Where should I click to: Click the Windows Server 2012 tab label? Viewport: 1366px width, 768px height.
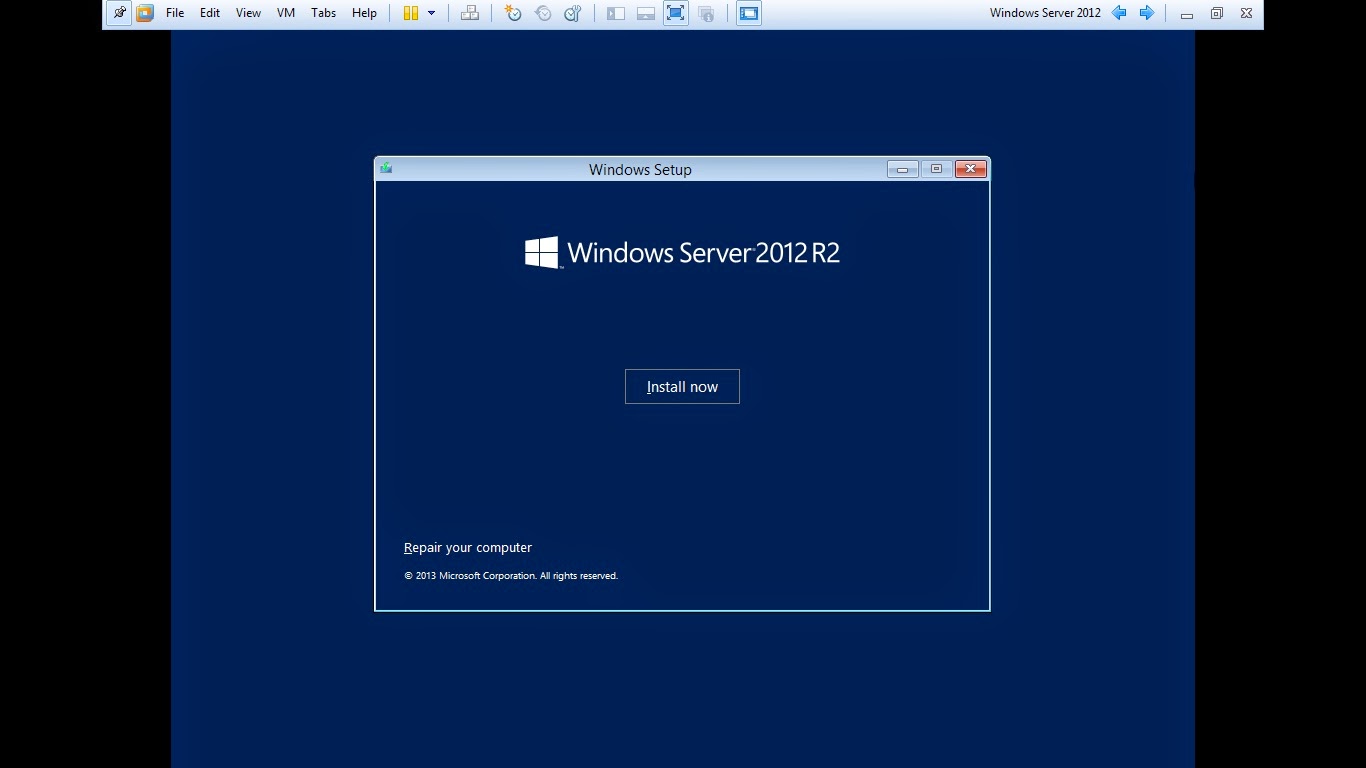coord(1045,13)
